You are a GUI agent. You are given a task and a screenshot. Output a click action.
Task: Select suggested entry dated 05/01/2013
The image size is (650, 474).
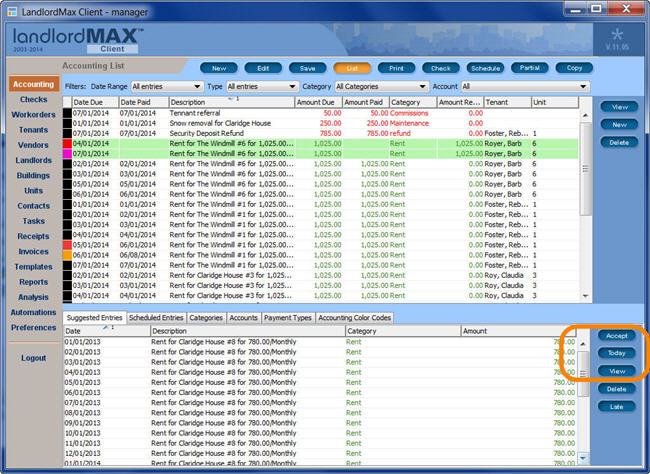(x=320, y=382)
